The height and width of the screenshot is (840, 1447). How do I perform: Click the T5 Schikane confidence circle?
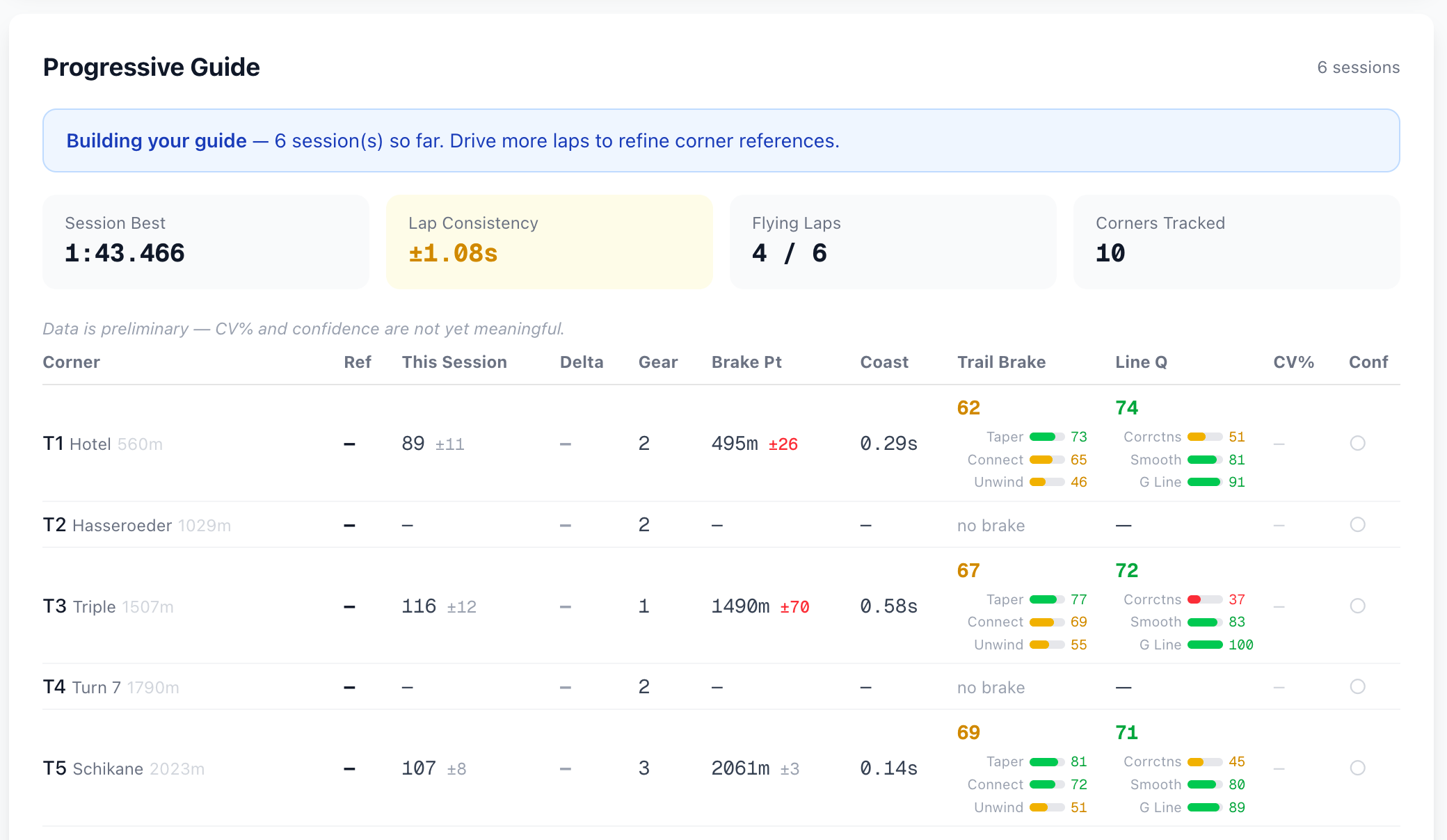click(x=1357, y=768)
